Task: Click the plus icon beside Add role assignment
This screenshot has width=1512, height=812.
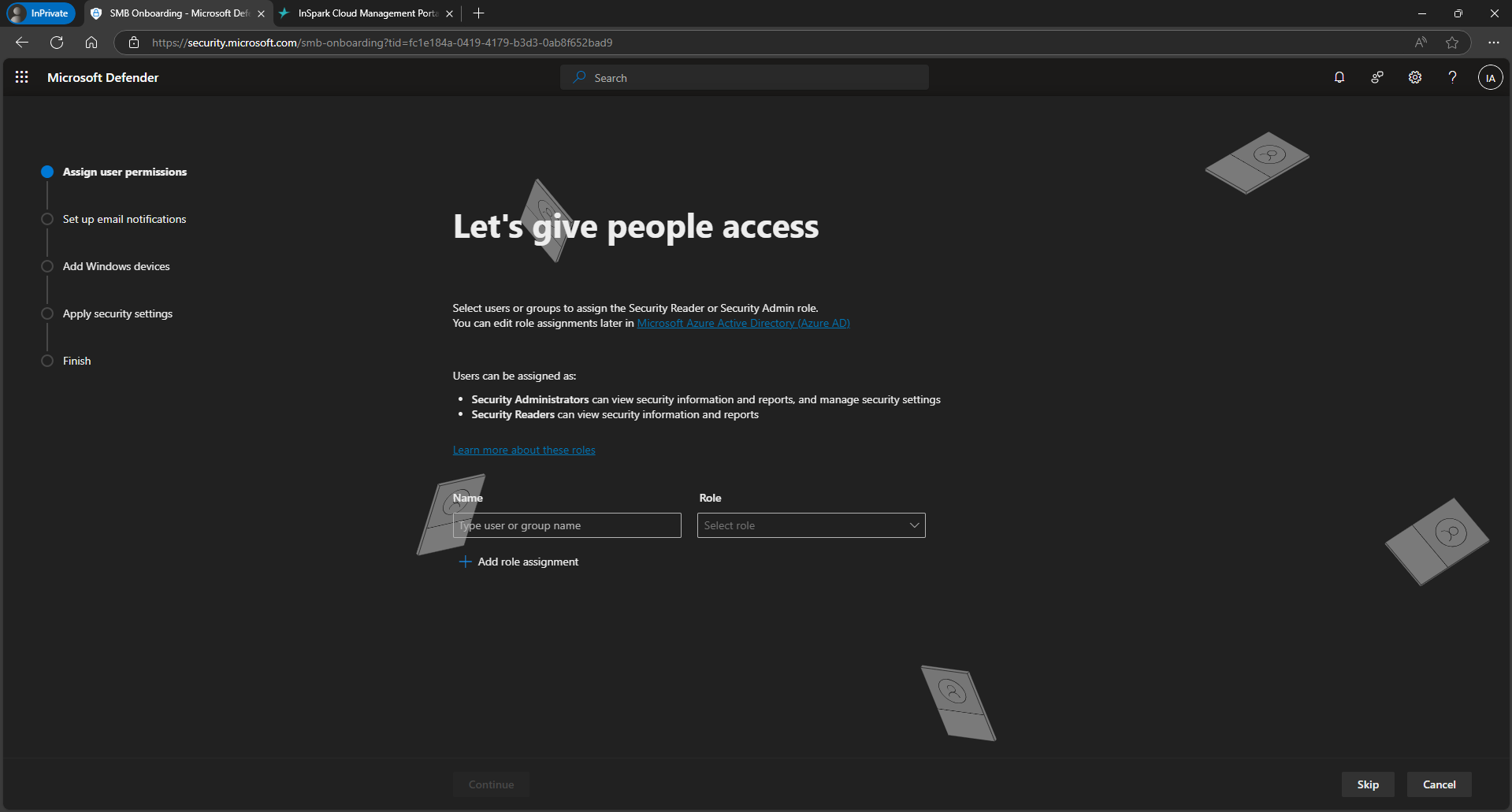Action: point(465,562)
